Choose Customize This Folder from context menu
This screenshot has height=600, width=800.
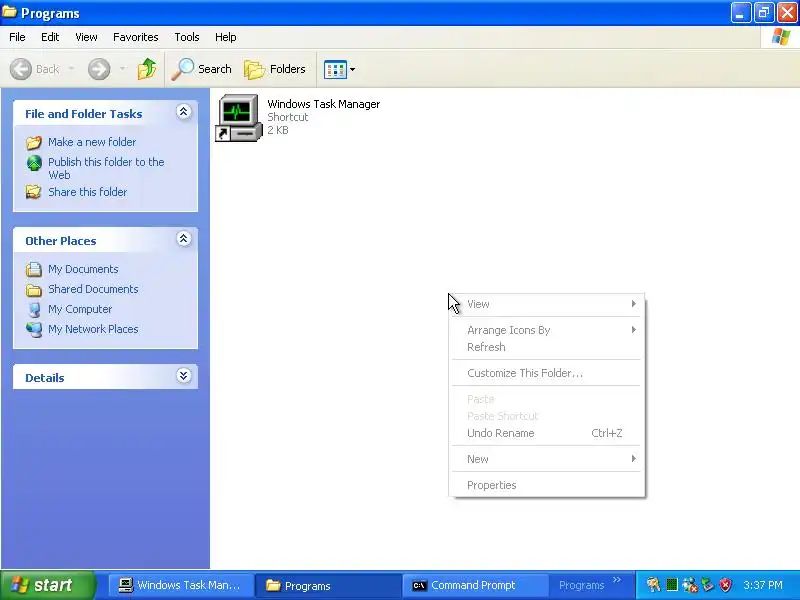[546, 373]
